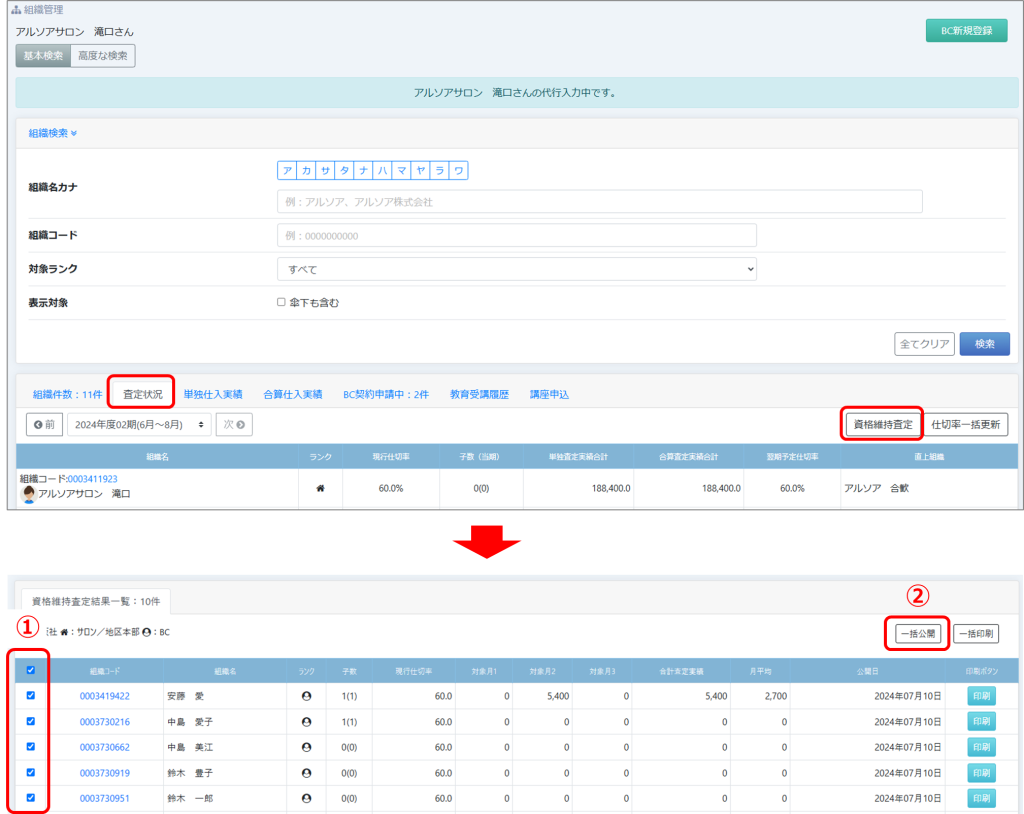This screenshot has width=1024, height=814.
Task: Toggle the select-all checkbox in the table header
Action: pyautogui.click(x=32, y=670)
